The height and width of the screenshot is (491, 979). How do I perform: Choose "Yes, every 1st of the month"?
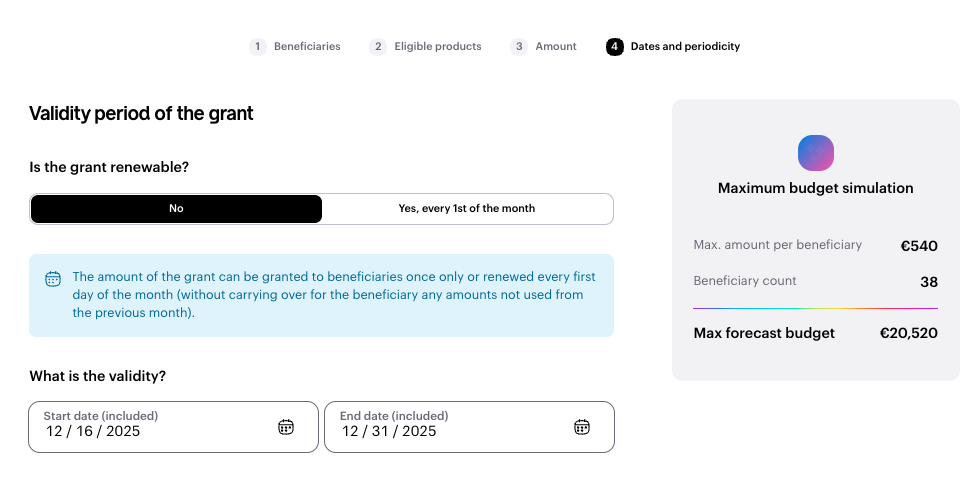(466, 208)
